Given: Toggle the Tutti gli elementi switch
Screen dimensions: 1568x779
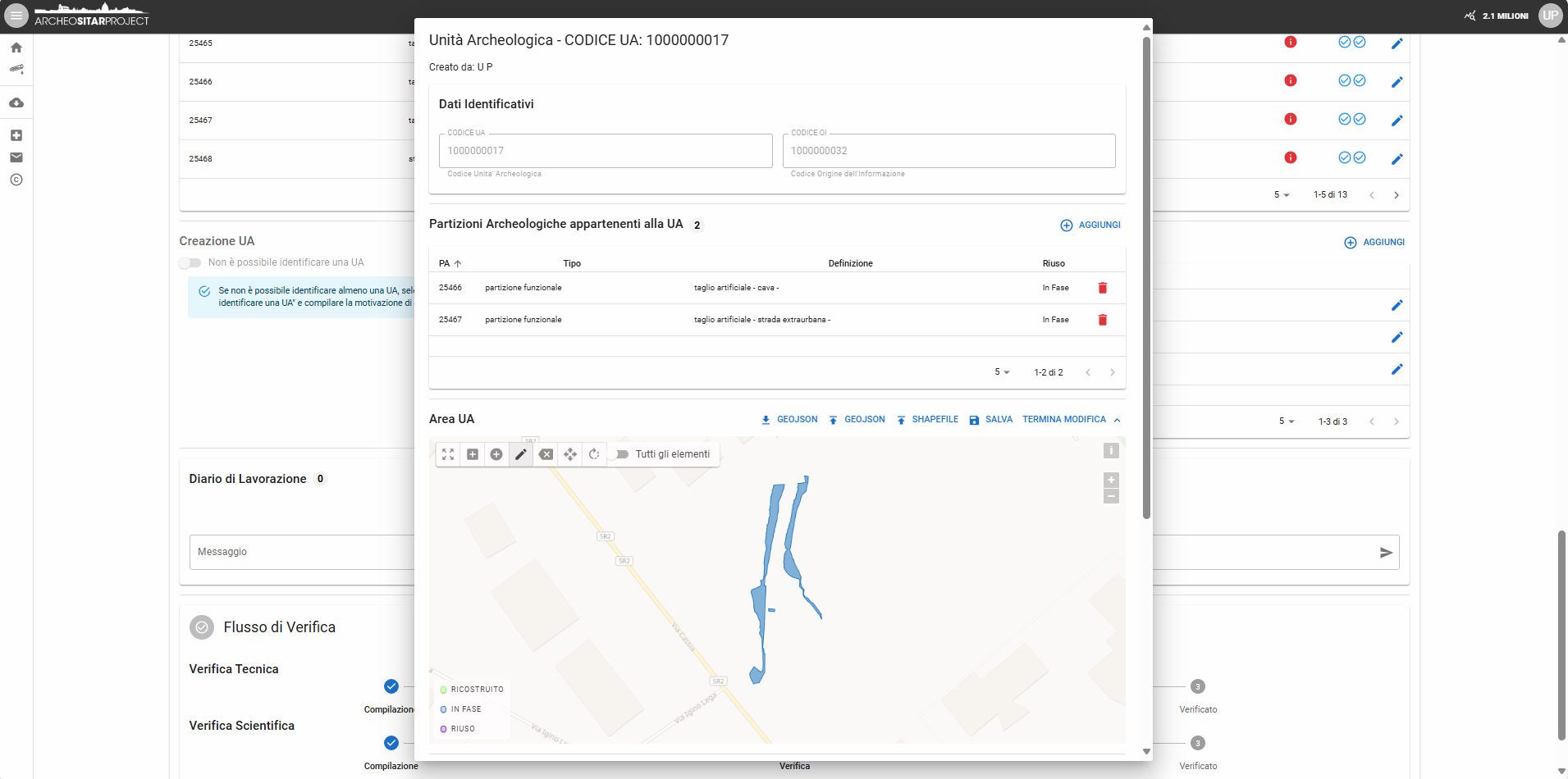Looking at the screenshot, I should pos(621,454).
